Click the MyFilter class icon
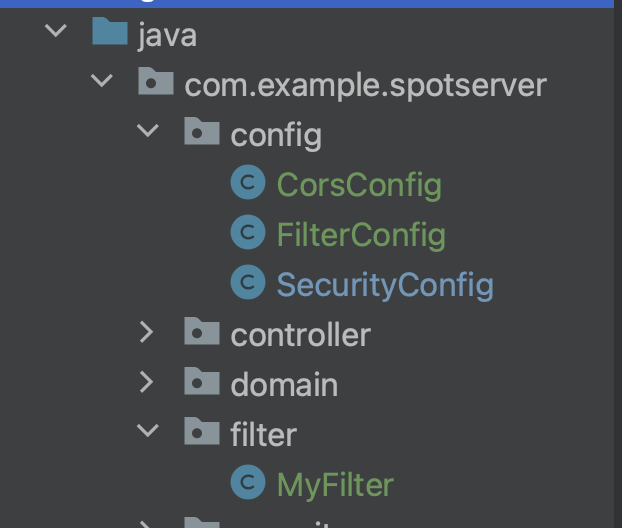Image resolution: width=622 pixels, height=528 pixels. tap(247, 484)
